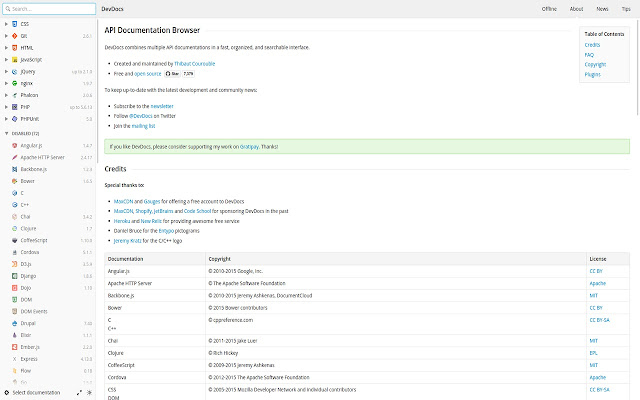
Task: Click the GitHub Star button
Action: click(x=173, y=74)
